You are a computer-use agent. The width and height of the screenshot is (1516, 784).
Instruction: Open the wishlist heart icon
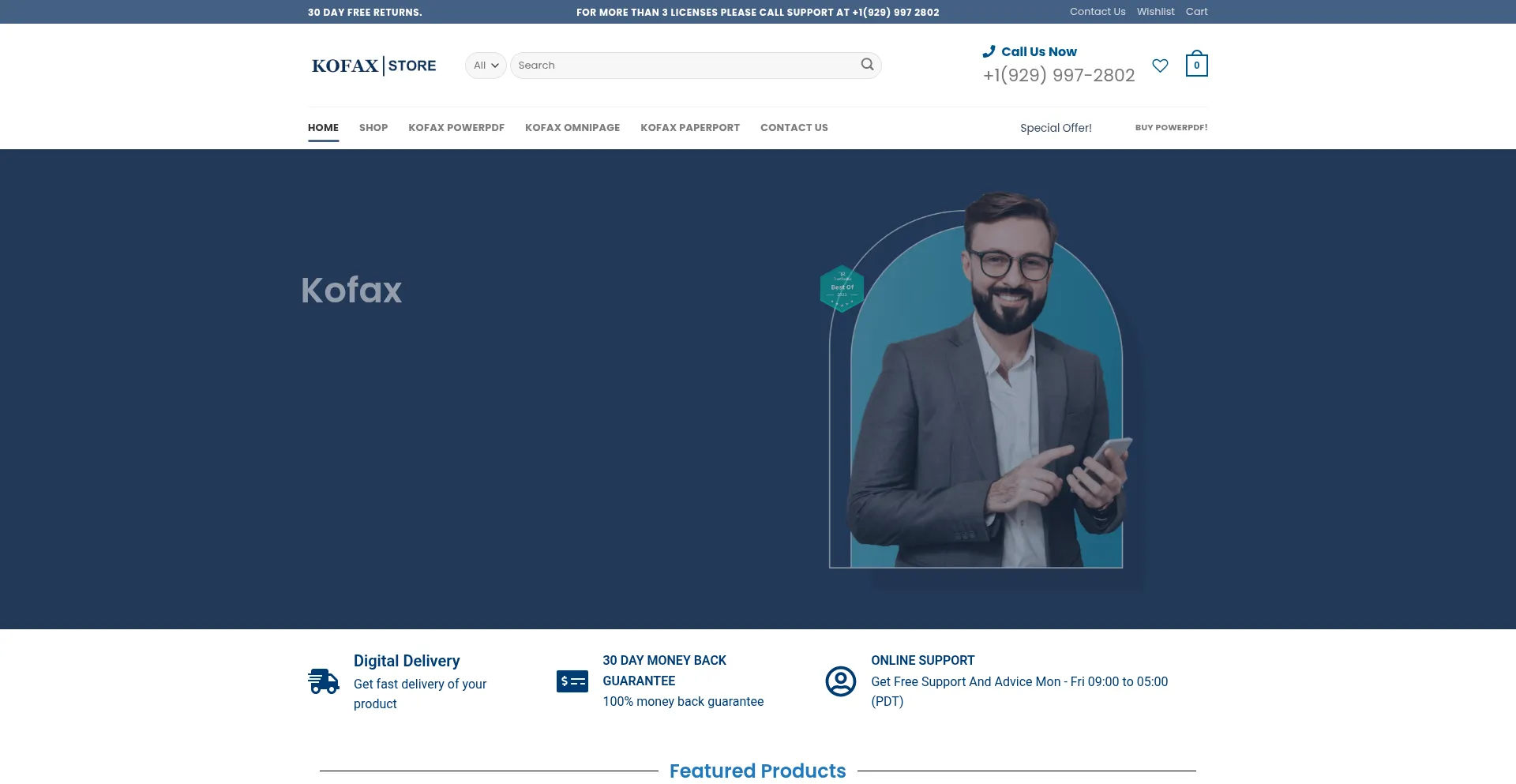(x=1160, y=66)
